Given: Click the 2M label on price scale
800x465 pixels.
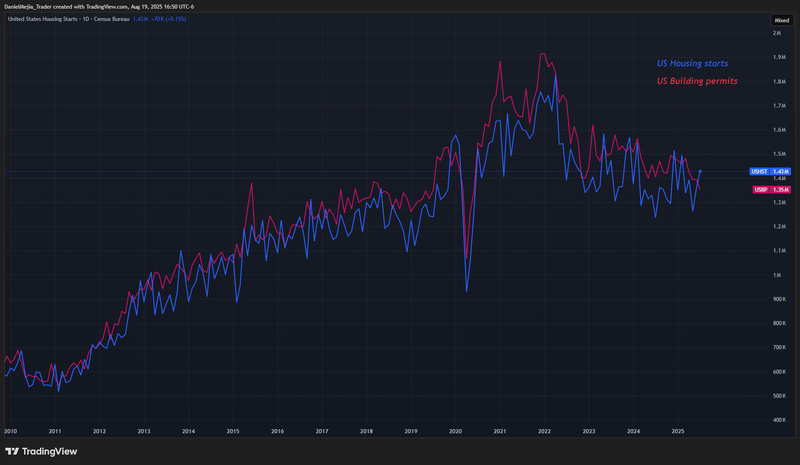Looking at the screenshot, I should coord(775,33).
